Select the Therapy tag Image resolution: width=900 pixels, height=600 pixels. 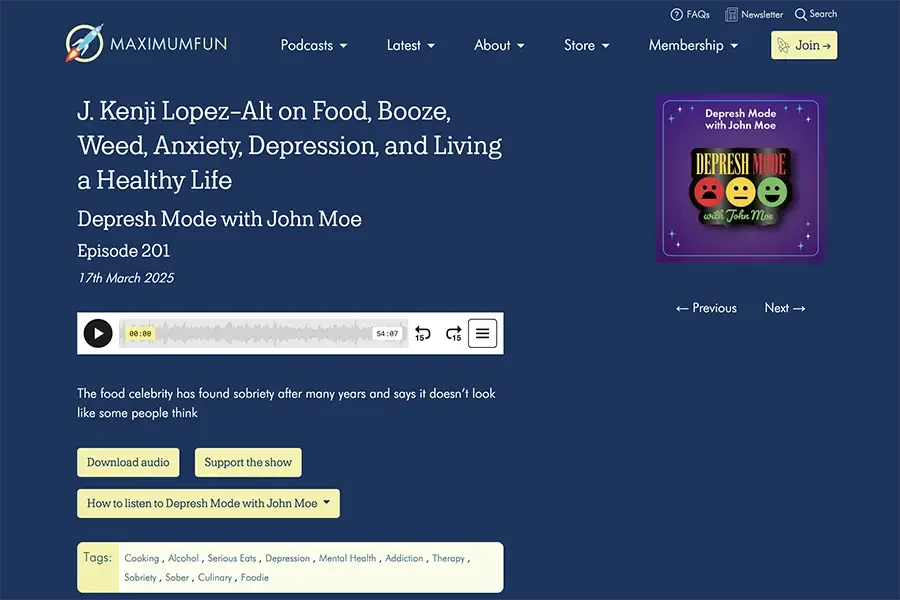click(x=448, y=558)
